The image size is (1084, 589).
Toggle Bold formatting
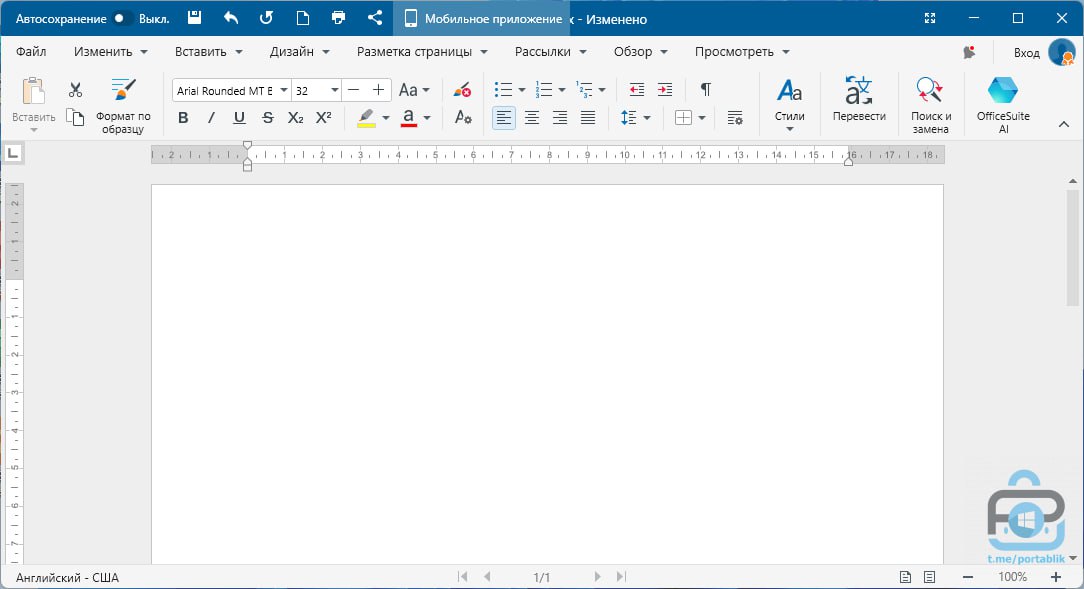point(183,118)
